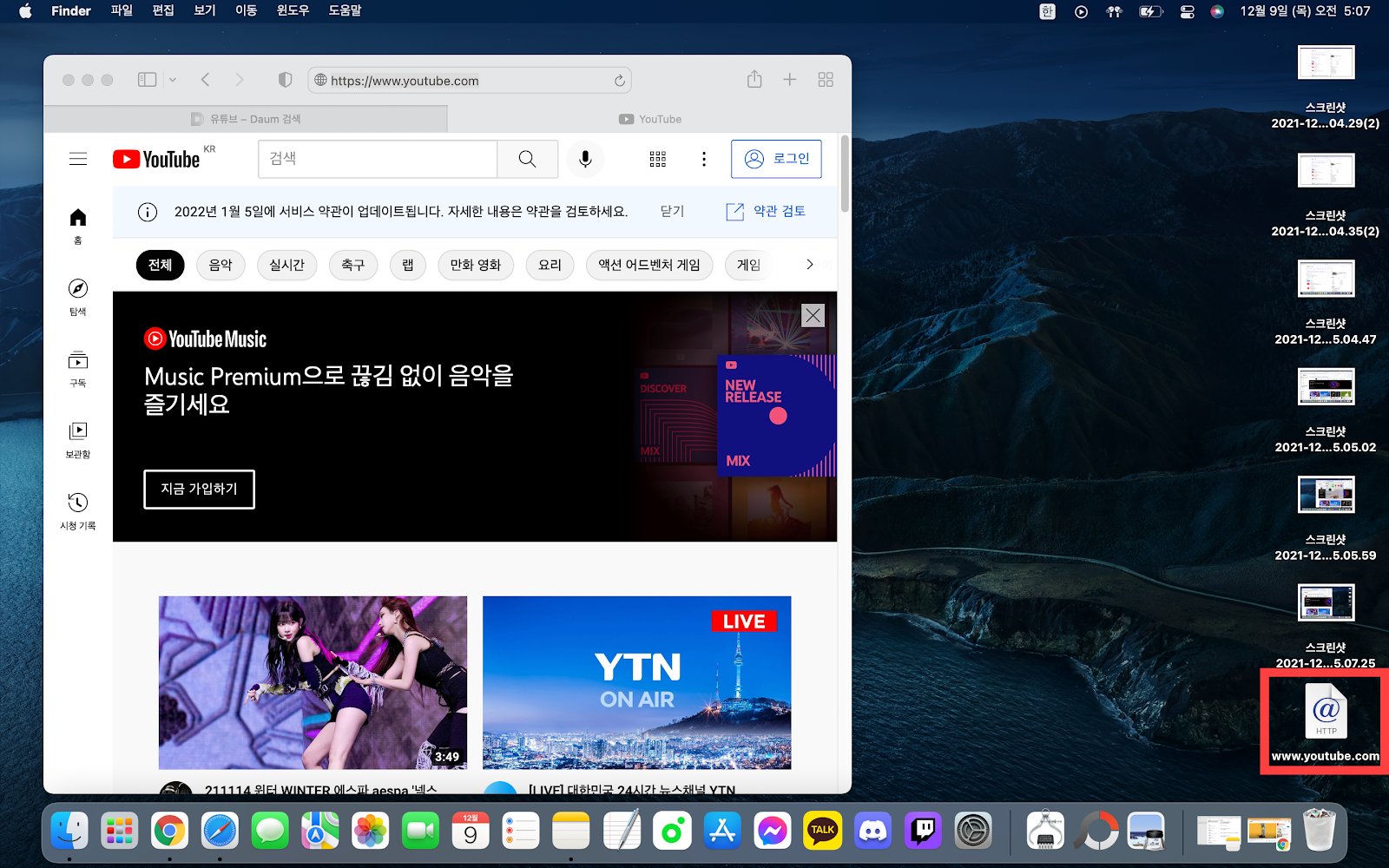Open watch history (시청 기록)
The width and height of the screenshot is (1389, 868).
[78, 511]
